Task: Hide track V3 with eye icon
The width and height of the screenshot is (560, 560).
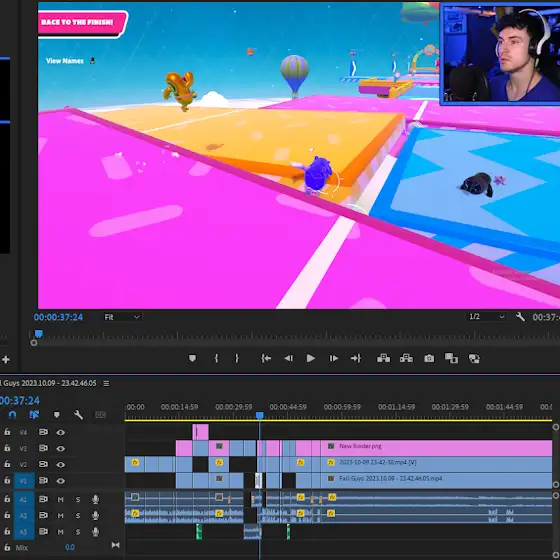Action: tap(61, 449)
